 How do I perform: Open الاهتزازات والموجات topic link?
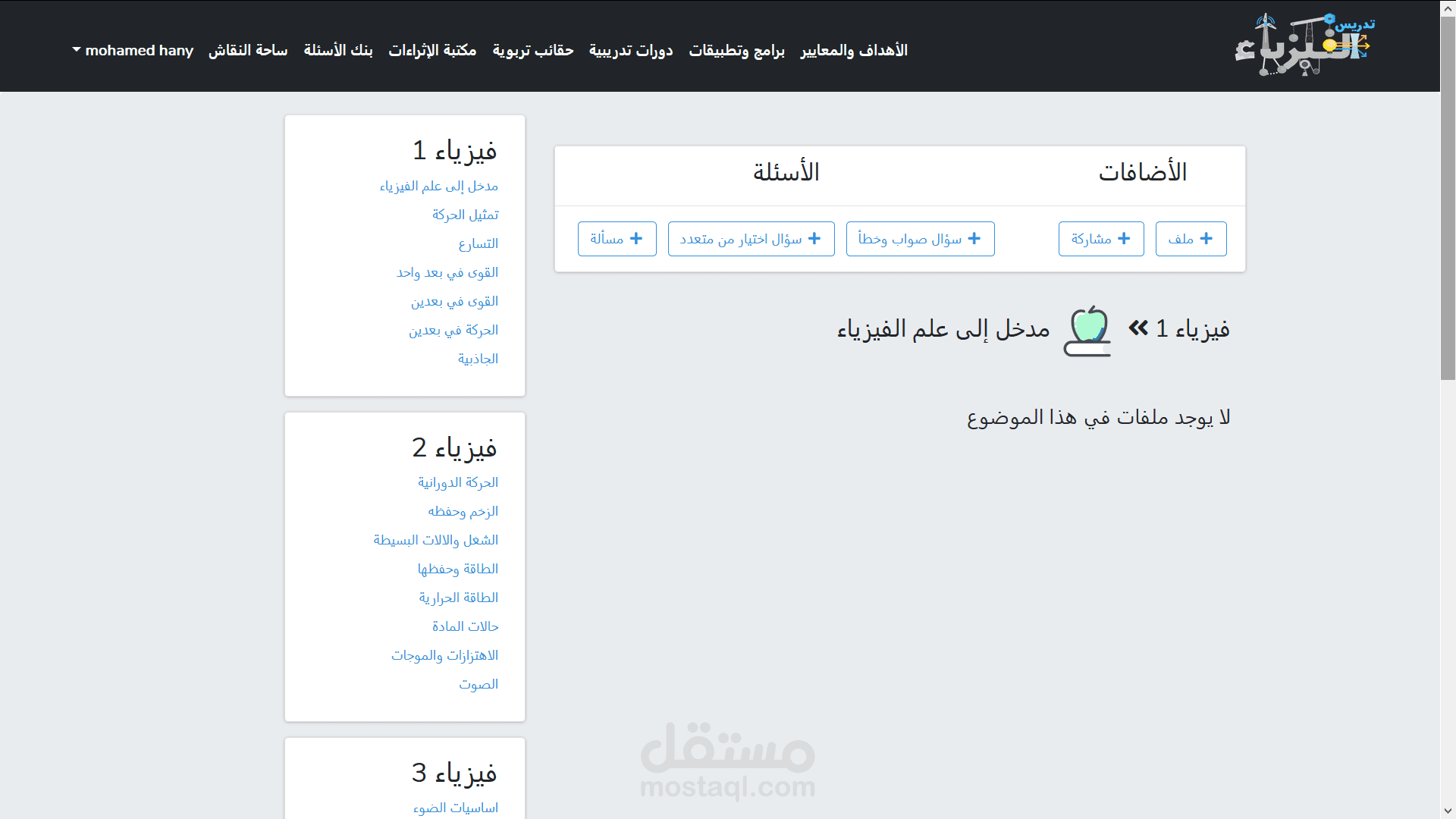(444, 655)
